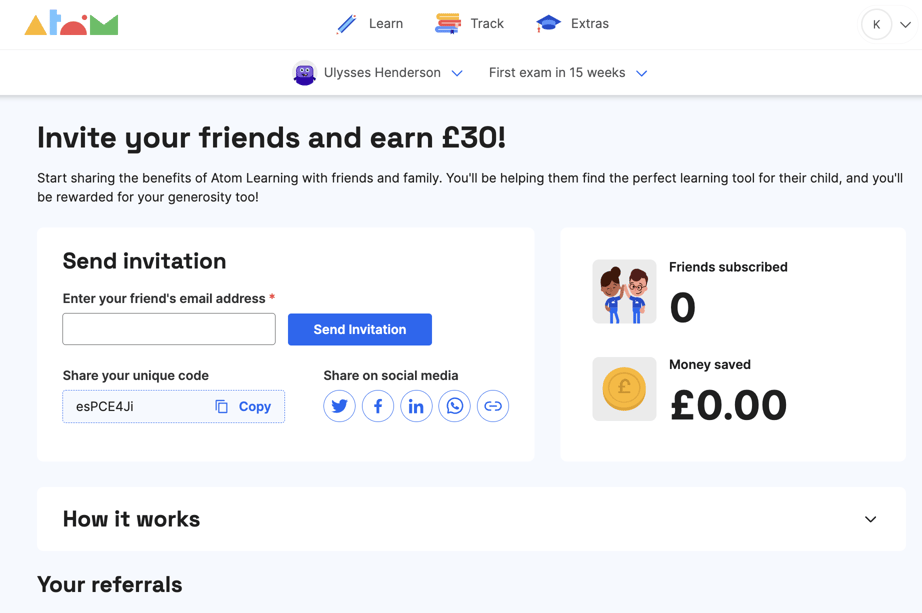922x613 pixels.
Task: Go to the Track section
Action: [x=470, y=24]
